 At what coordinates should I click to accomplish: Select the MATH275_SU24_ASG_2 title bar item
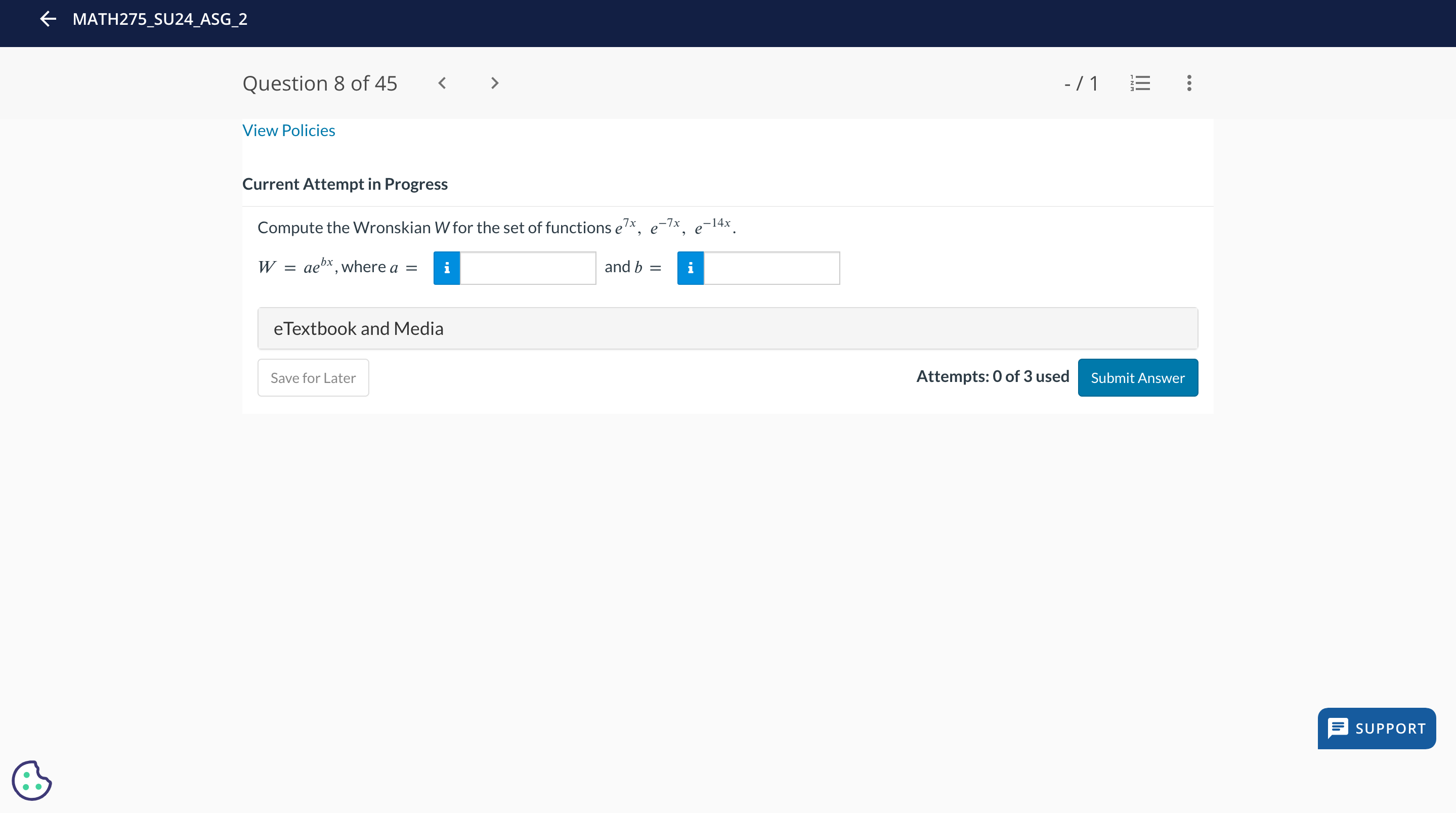tap(159, 19)
